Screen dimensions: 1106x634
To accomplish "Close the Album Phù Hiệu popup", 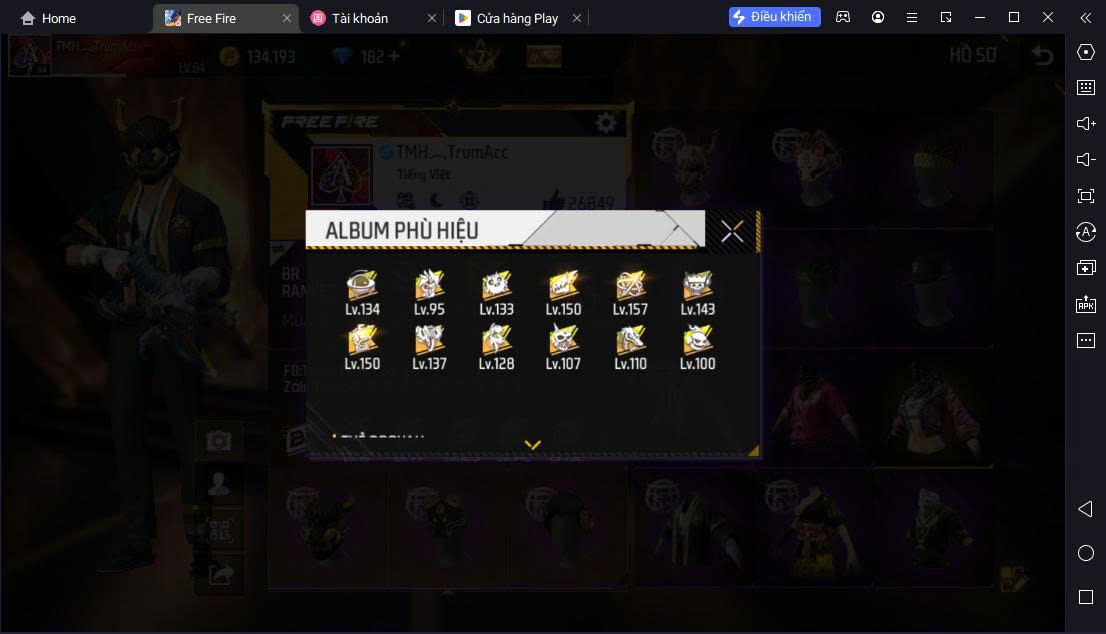I will [732, 231].
